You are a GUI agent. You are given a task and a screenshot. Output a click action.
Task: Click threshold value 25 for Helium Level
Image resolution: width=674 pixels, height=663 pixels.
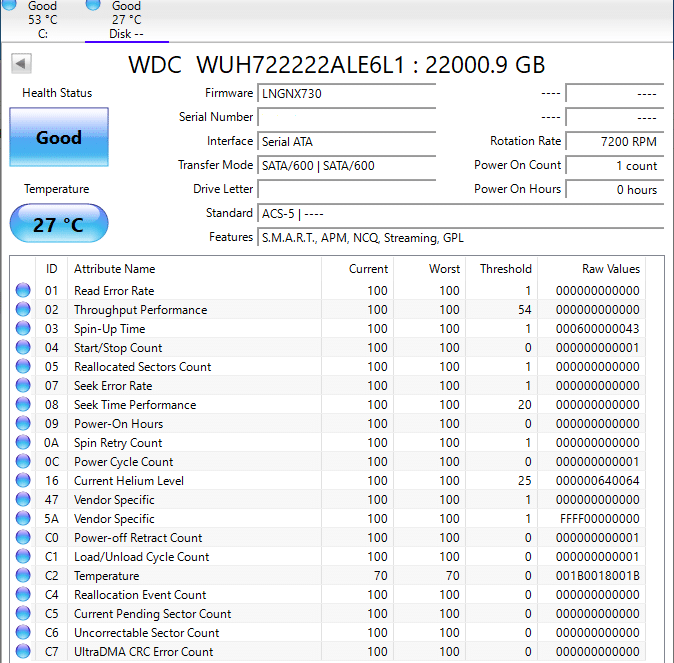tap(525, 481)
